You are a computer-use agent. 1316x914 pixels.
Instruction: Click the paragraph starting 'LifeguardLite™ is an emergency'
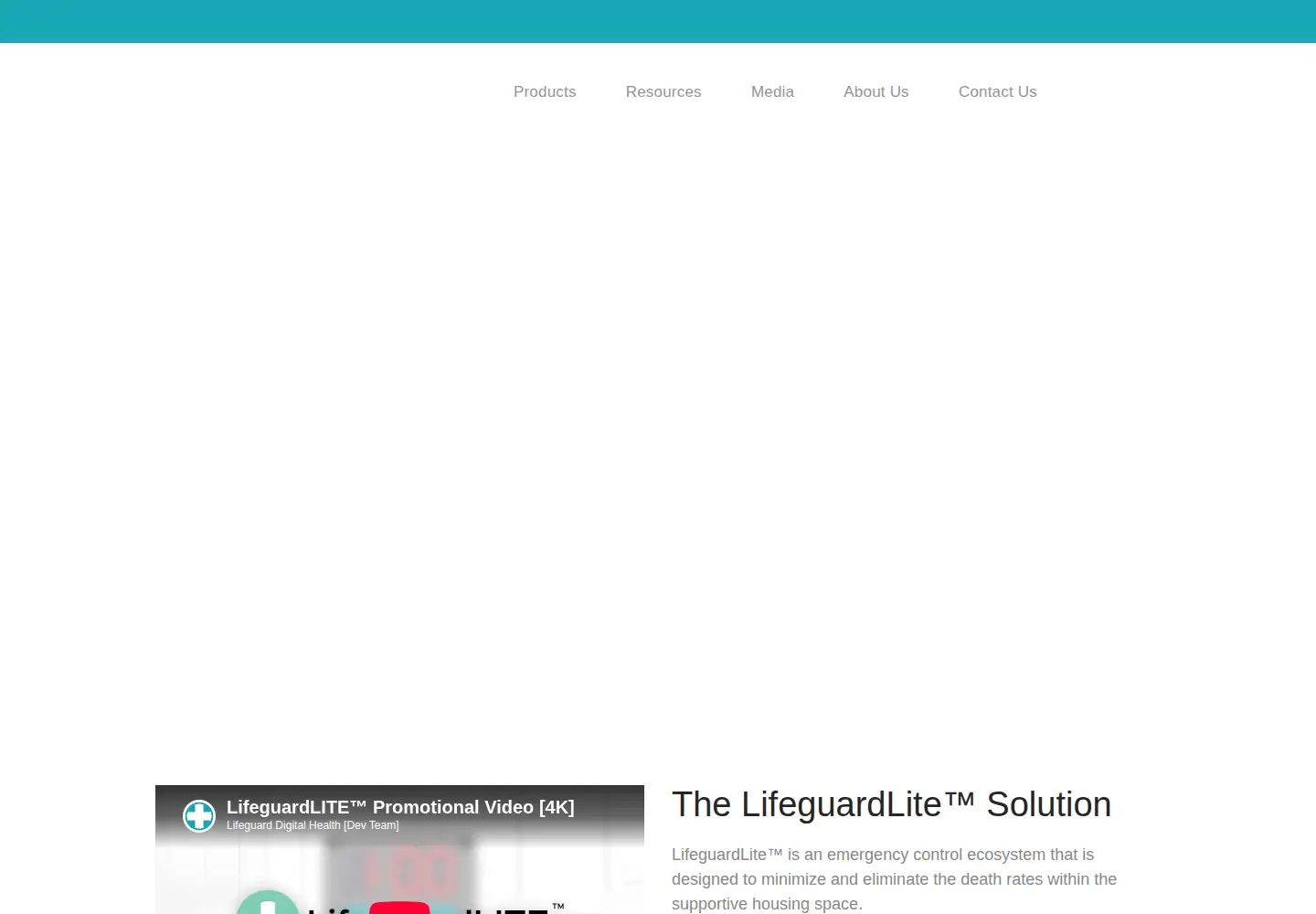coord(894,879)
